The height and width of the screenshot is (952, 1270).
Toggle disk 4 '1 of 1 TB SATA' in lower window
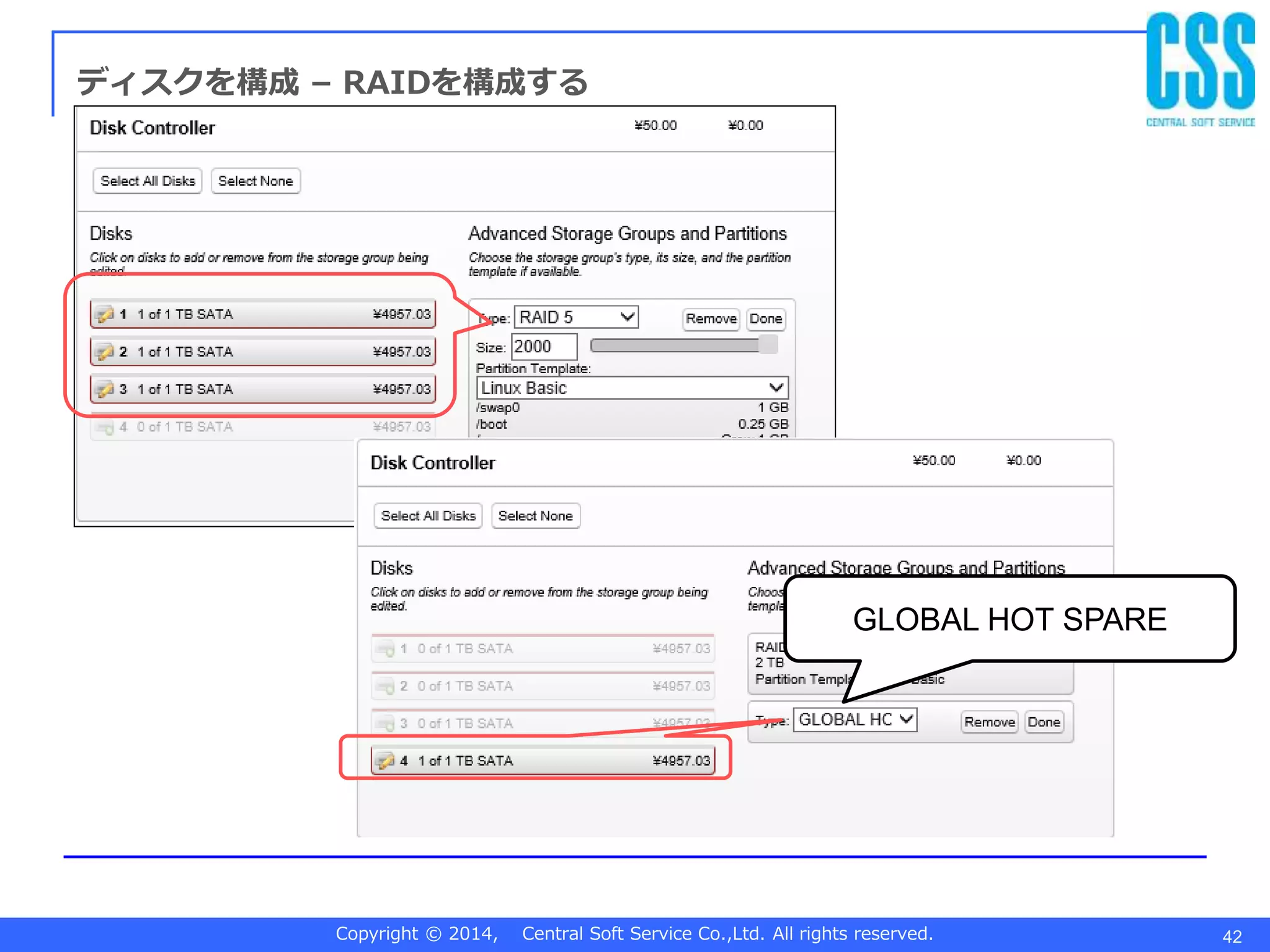[543, 760]
